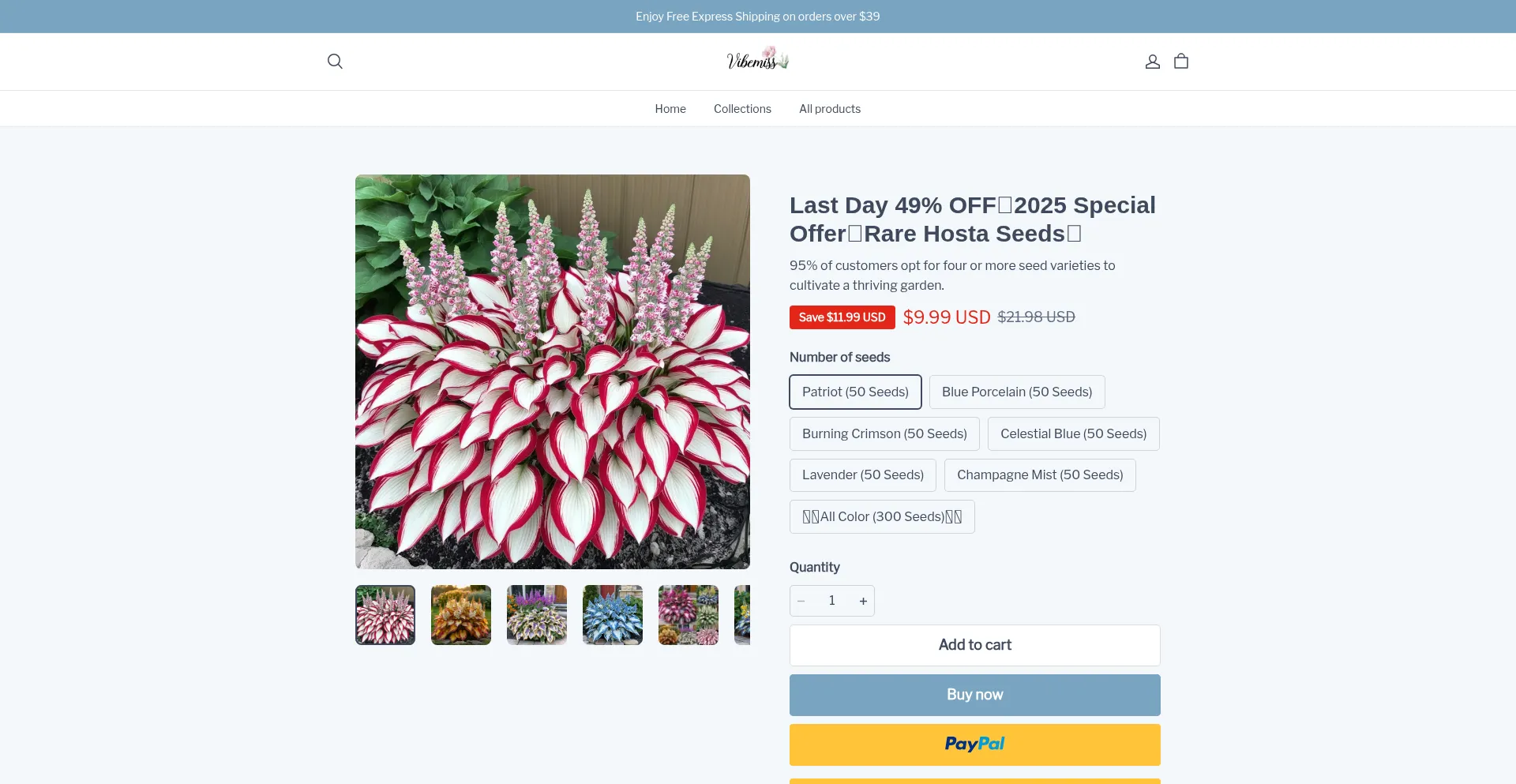Click the Buy now button

975,695
